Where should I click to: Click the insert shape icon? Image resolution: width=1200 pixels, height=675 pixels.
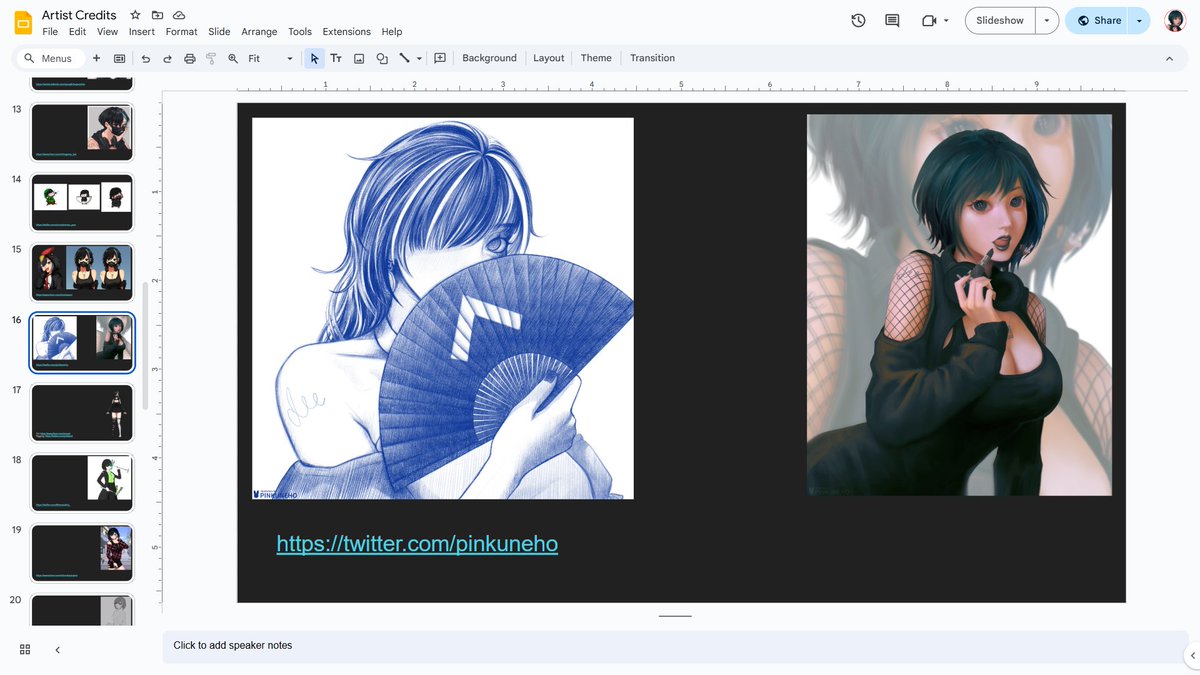click(x=382, y=58)
